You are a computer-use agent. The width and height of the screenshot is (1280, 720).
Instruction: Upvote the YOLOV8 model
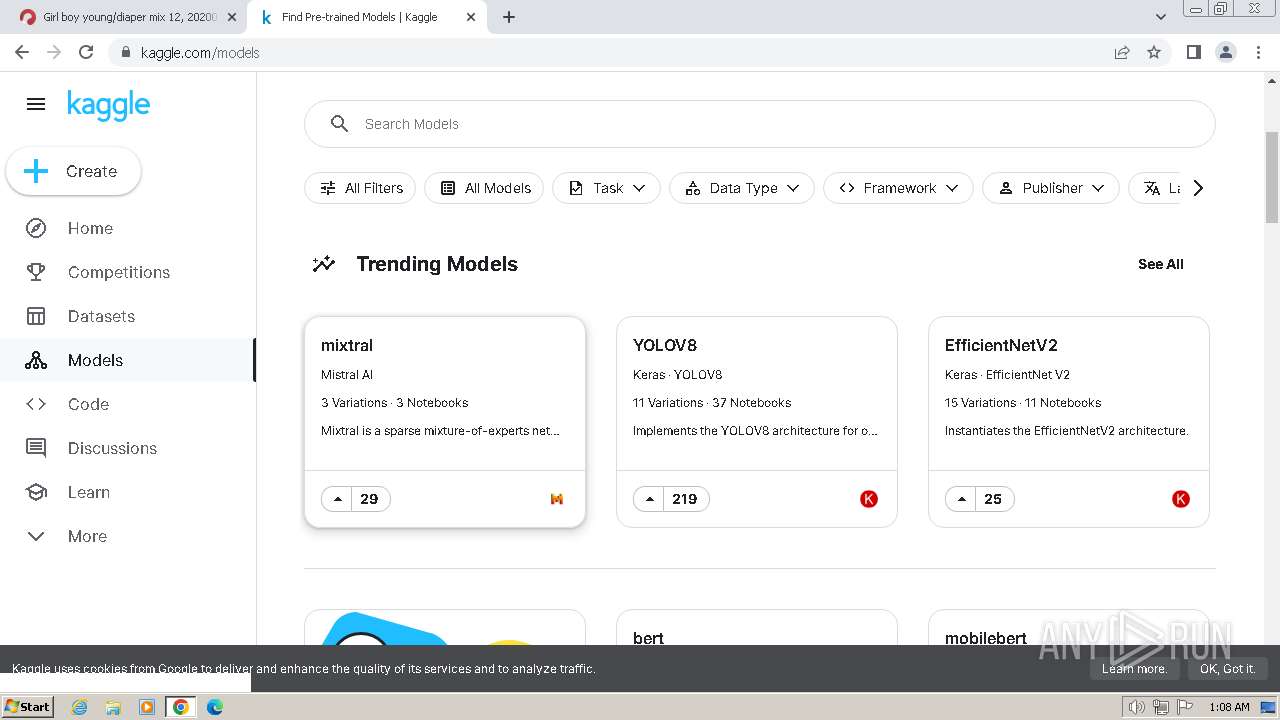pyautogui.click(x=650, y=499)
